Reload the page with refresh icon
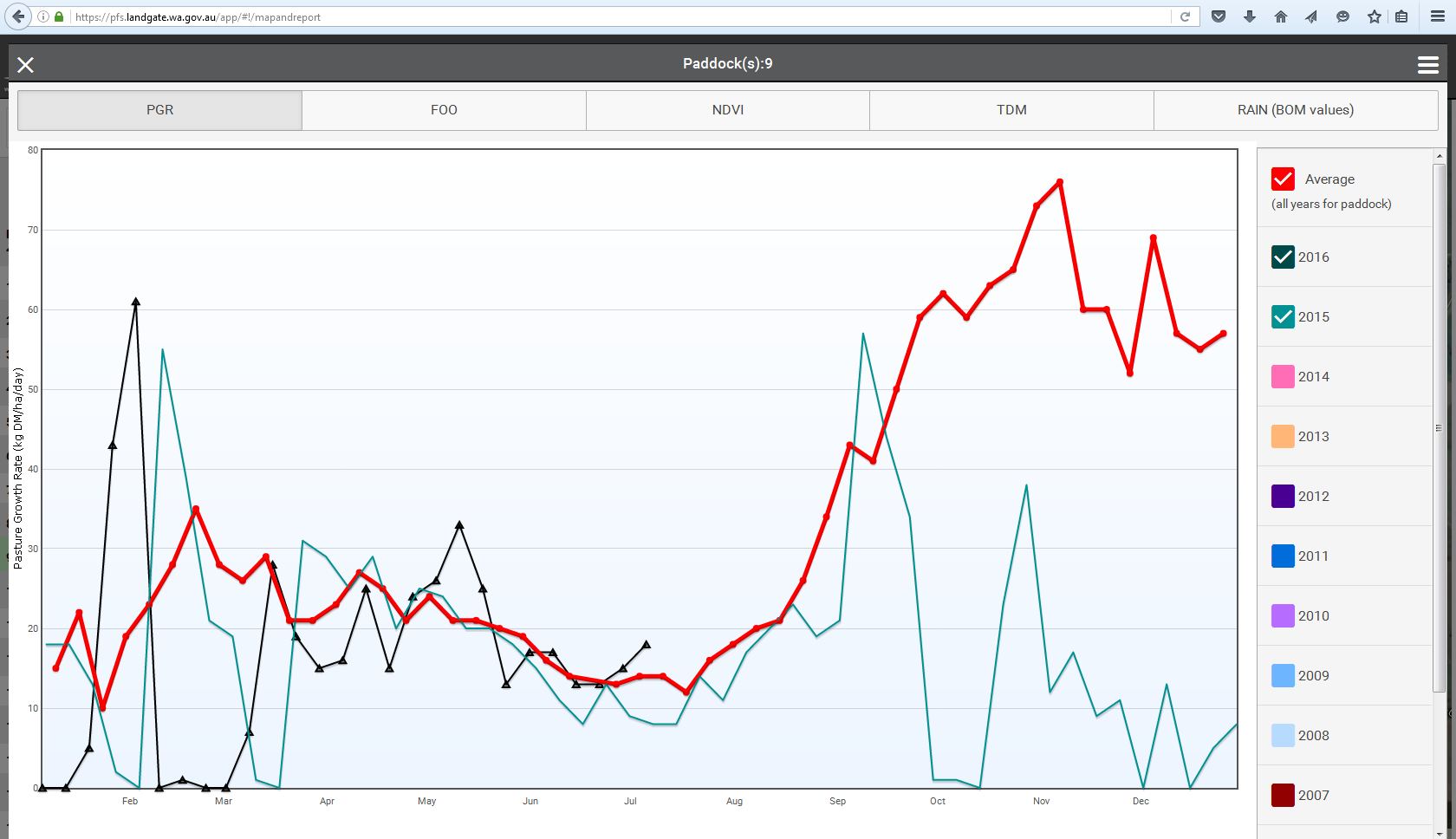 coord(1185,16)
